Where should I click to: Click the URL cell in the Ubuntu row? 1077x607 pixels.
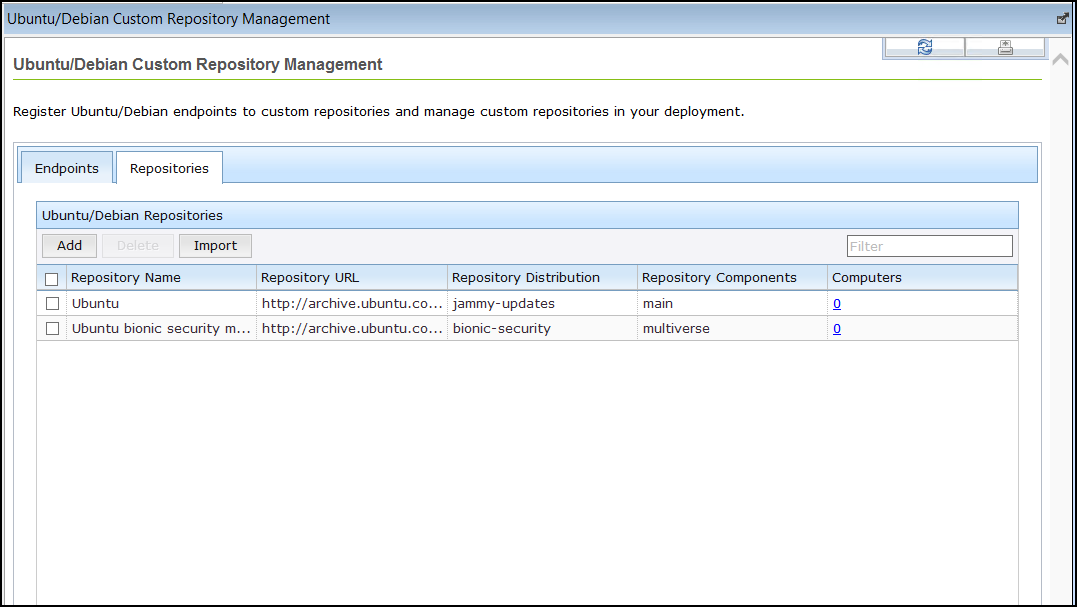pyautogui.click(x=352, y=304)
